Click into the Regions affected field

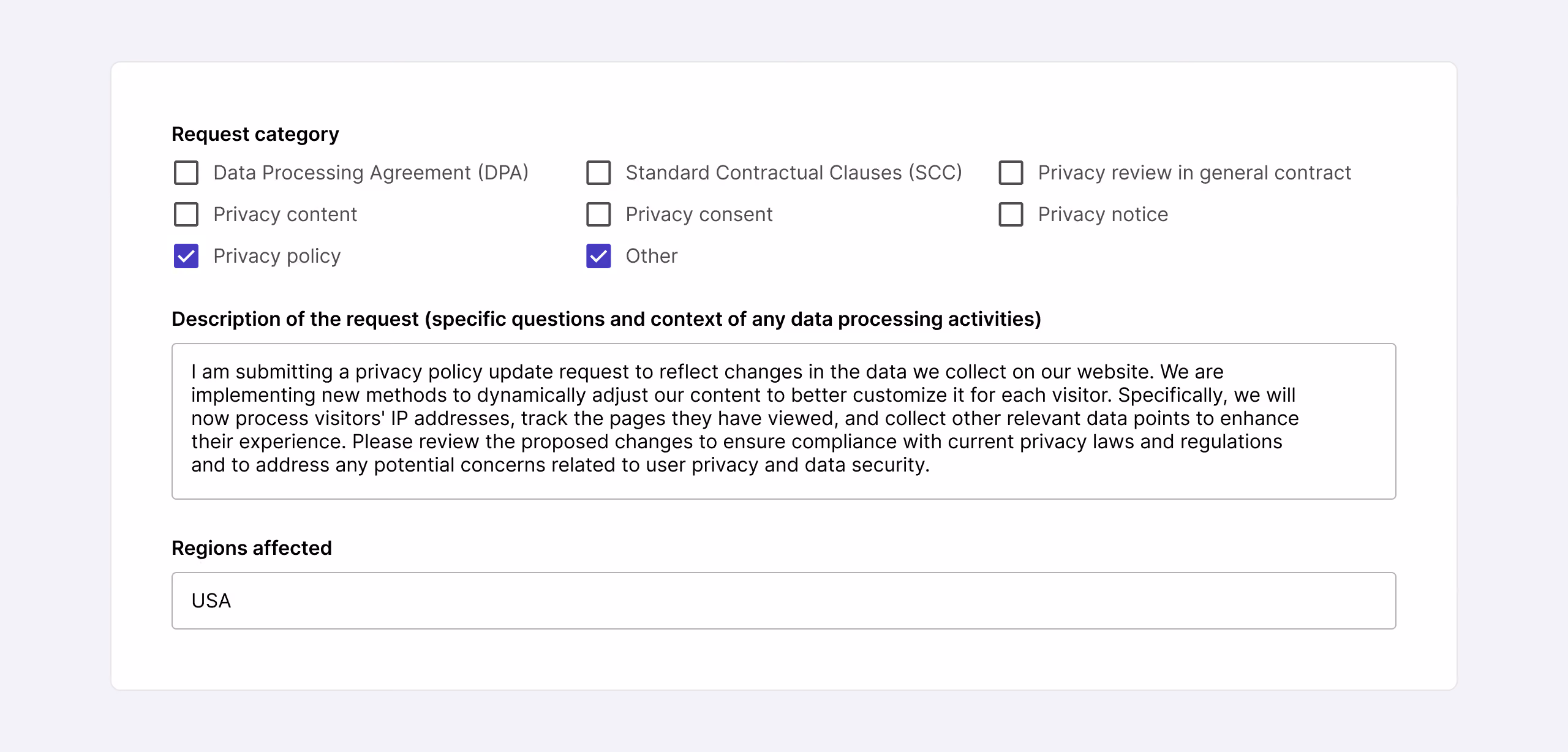point(784,601)
